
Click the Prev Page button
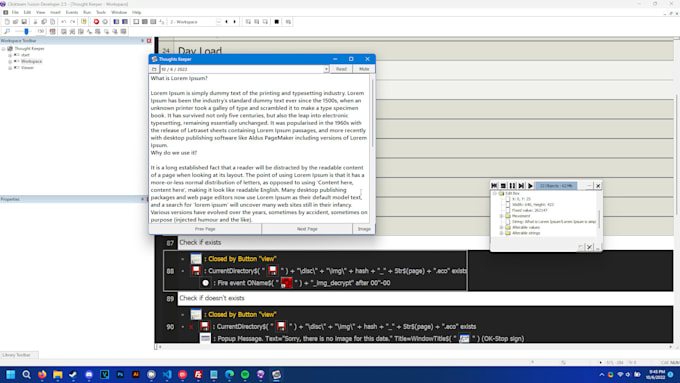pos(205,229)
